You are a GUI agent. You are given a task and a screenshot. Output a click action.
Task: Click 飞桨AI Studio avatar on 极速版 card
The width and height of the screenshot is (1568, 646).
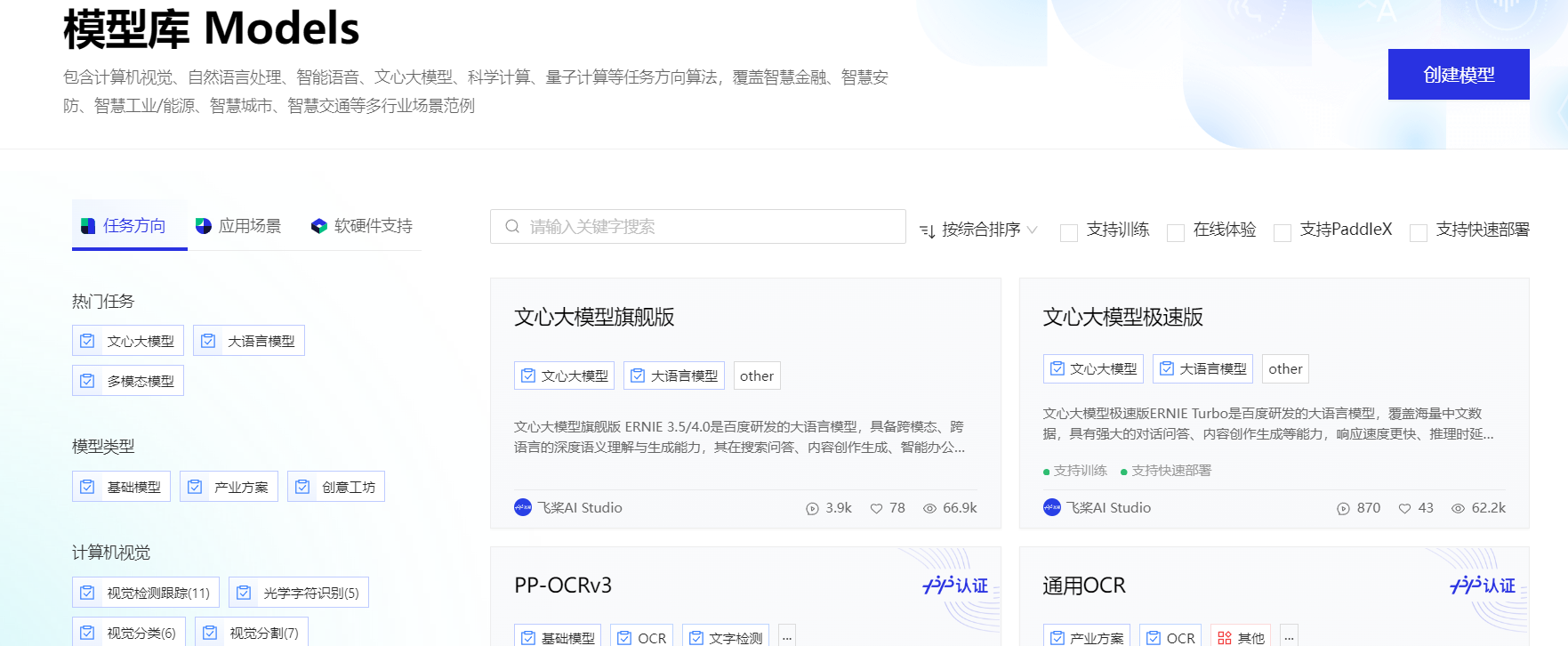pyautogui.click(x=1052, y=507)
